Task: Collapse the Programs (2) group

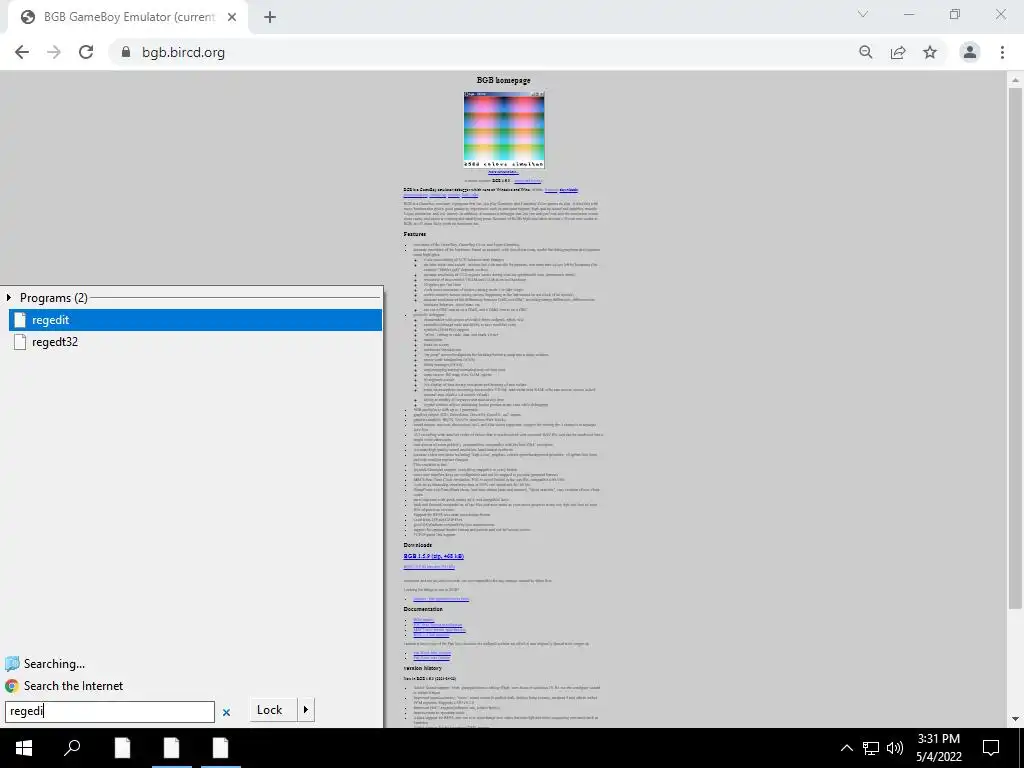Action: 9,298
